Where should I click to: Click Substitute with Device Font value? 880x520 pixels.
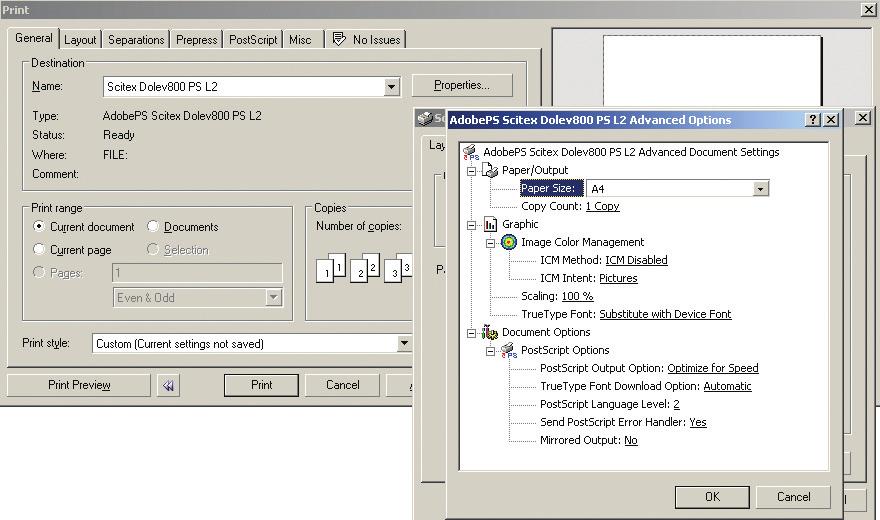[x=665, y=314]
